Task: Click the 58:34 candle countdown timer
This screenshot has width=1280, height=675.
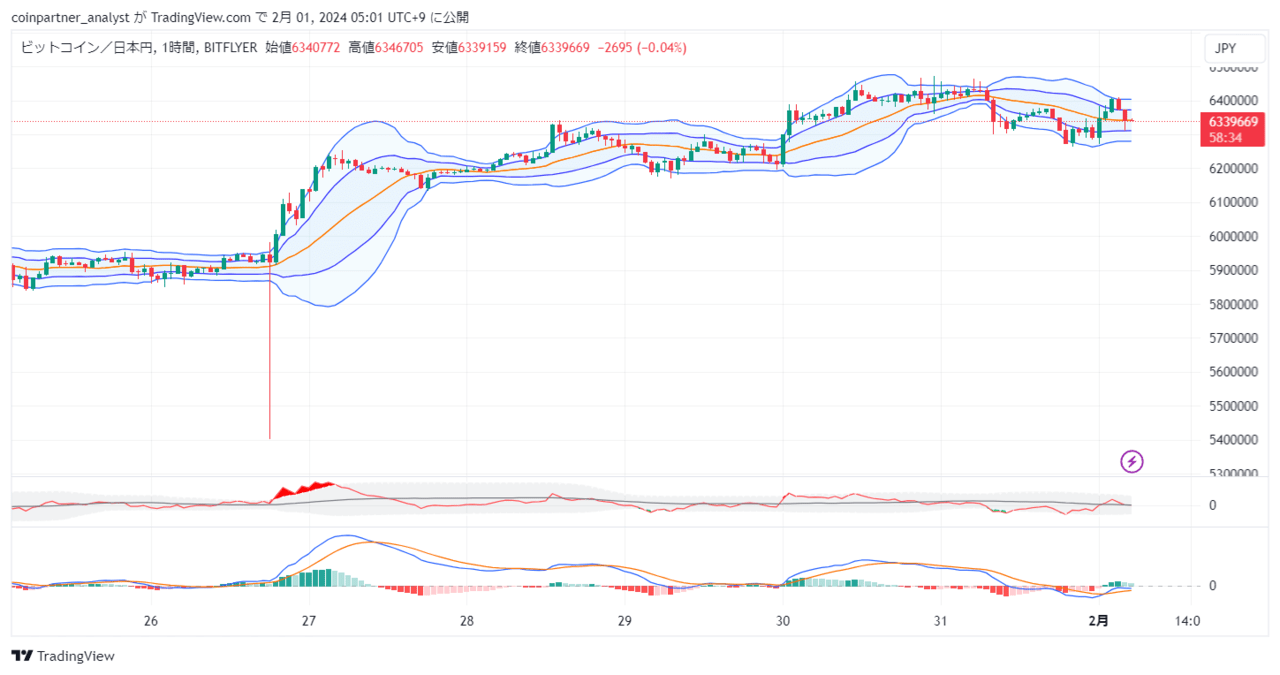Action: pyautogui.click(x=1225, y=138)
